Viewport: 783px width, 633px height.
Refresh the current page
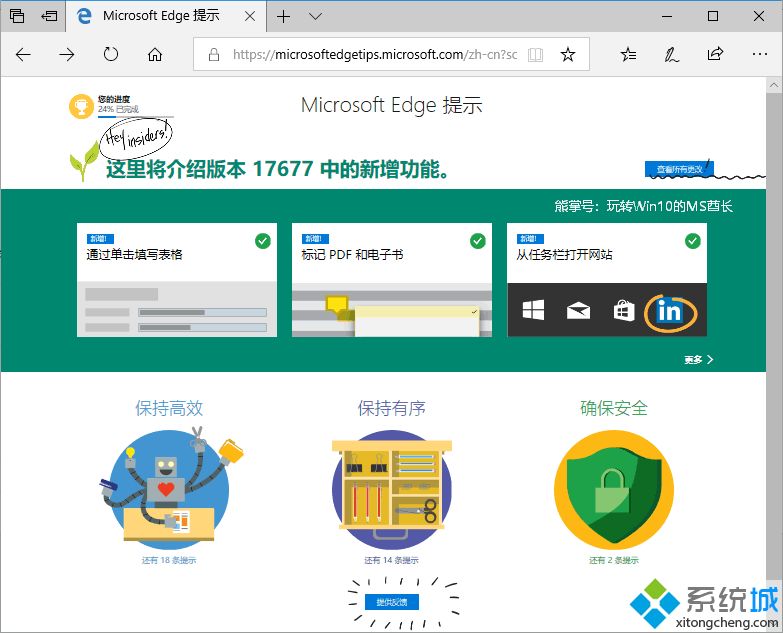[110, 54]
